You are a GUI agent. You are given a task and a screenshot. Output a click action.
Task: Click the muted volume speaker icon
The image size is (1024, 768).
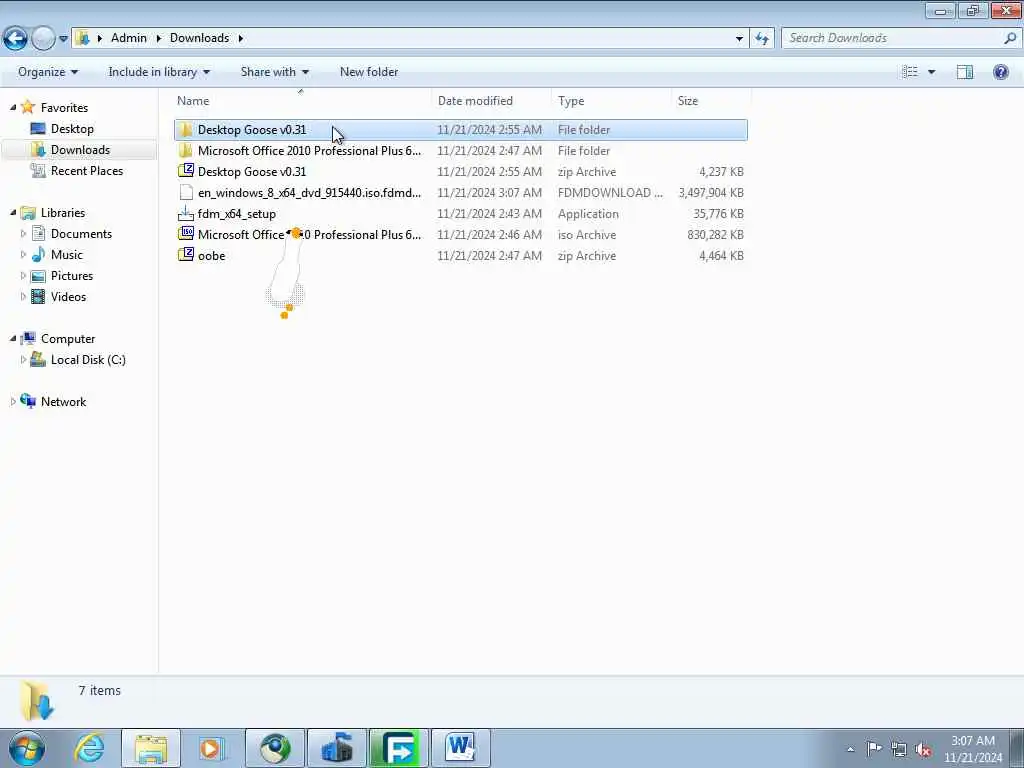923,750
